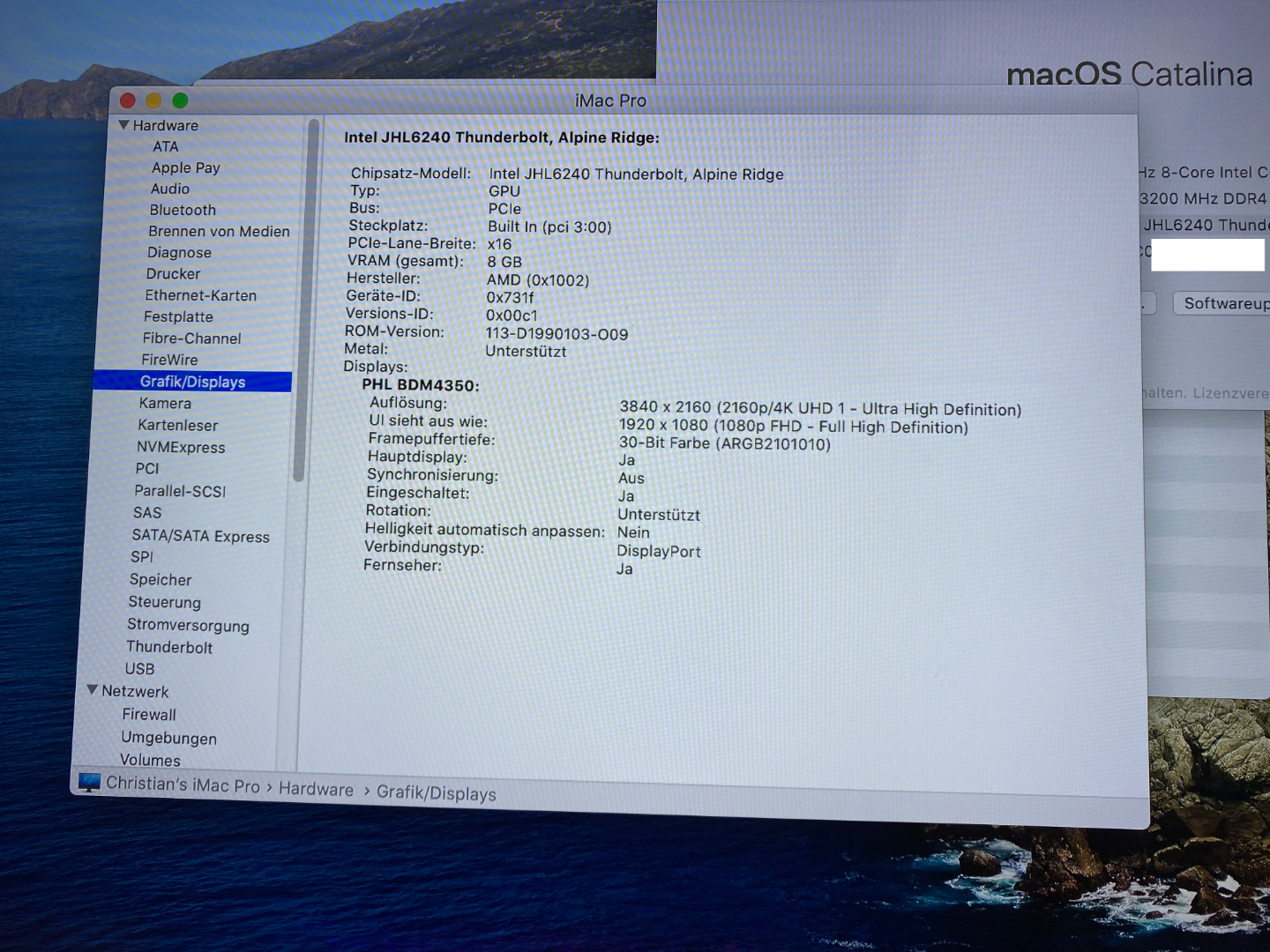Select Audio in hardware list
The image size is (1270, 952).
point(170,189)
